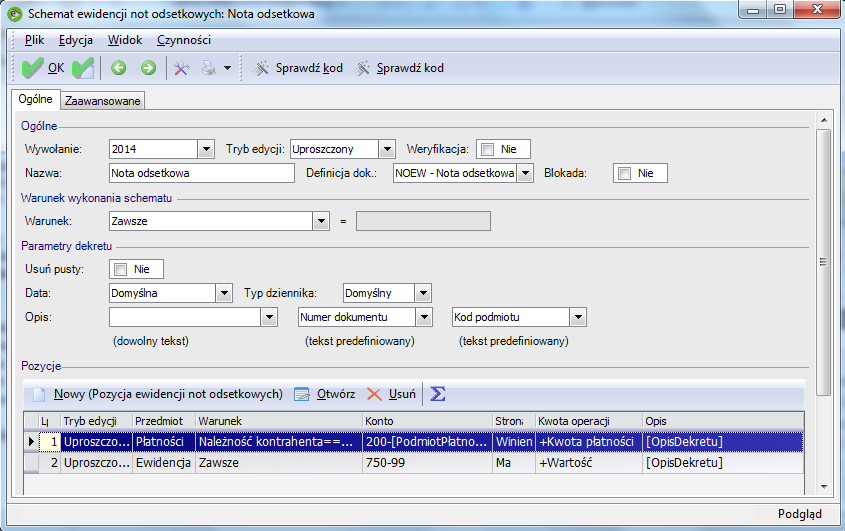Expand the Tryb edycji dropdown
Viewport: 845px width, 531px height.
click(387, 149)
